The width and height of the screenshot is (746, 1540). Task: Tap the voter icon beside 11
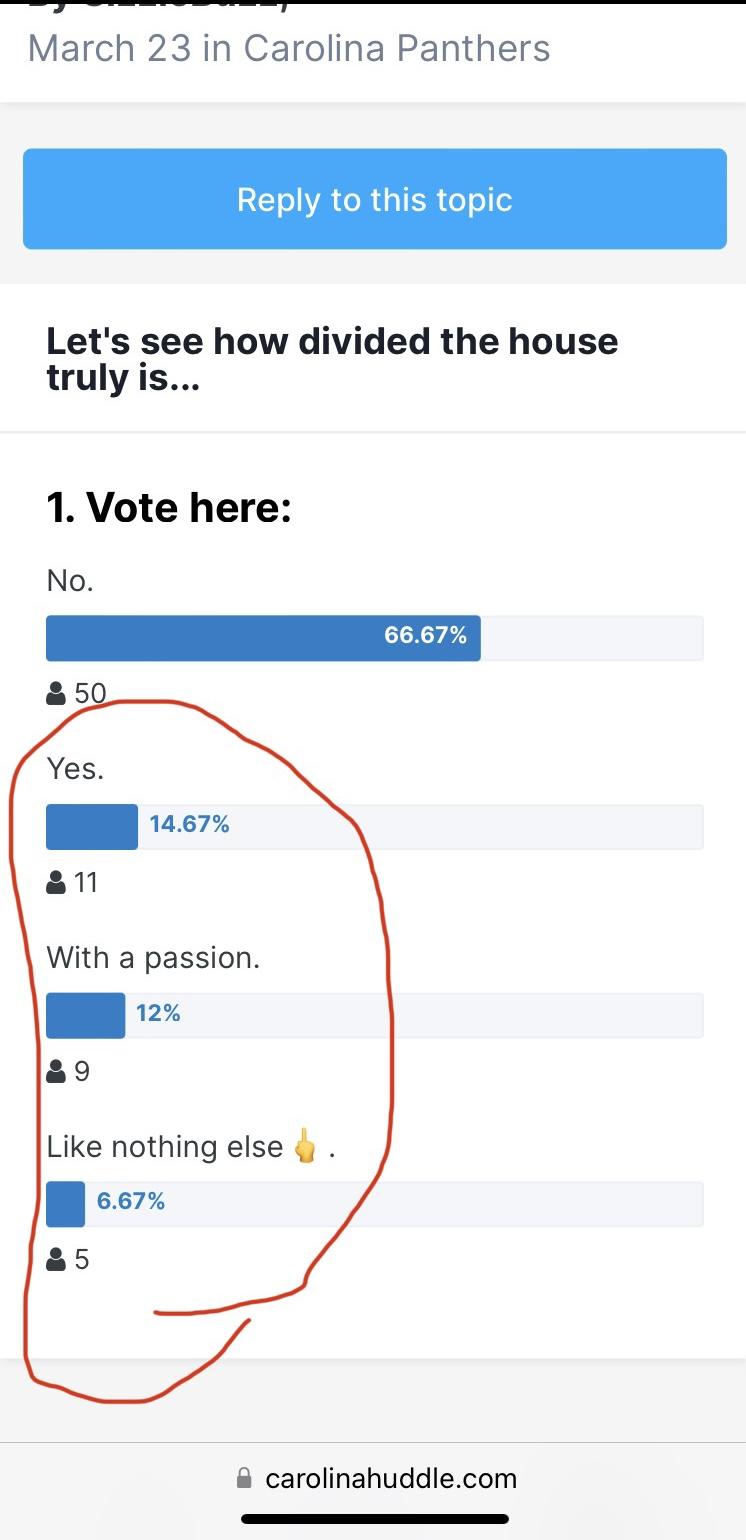pos(56,882)
